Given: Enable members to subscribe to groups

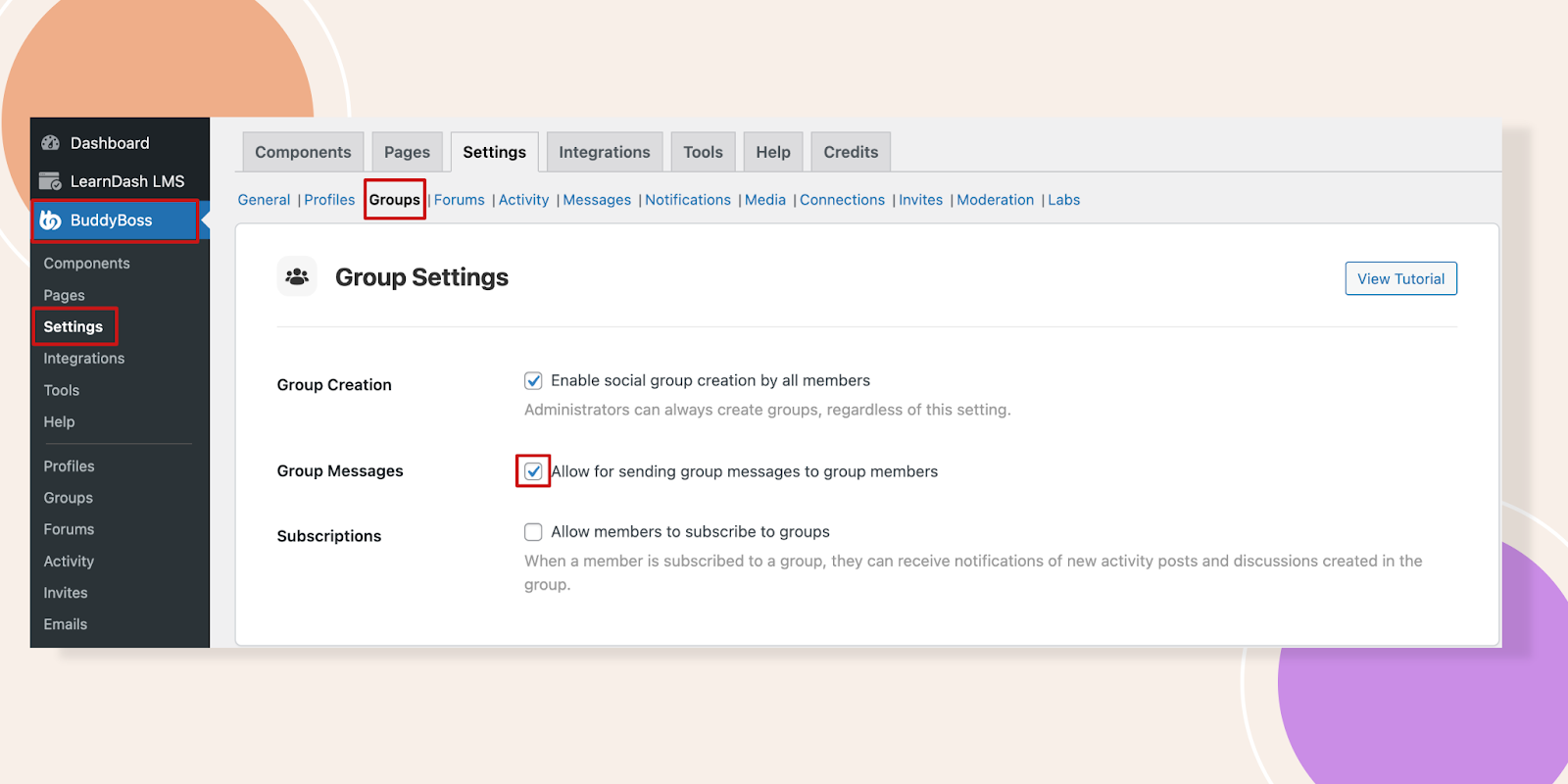Looking at the screenshot, I should point(533,532).
